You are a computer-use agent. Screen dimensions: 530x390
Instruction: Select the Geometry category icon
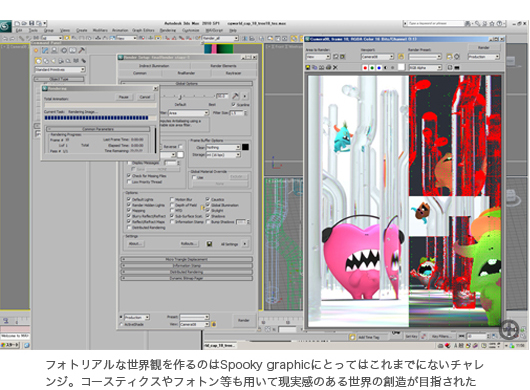coord(38,61)
